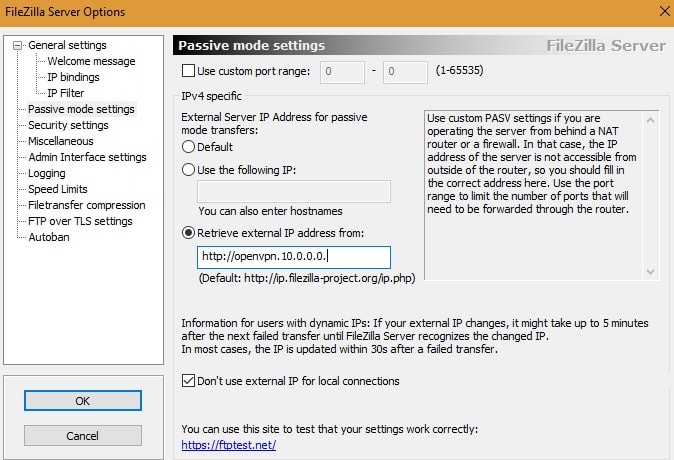Open IP Filter settings
Viewport: 674px width, 460px height.
pos(66,93)
